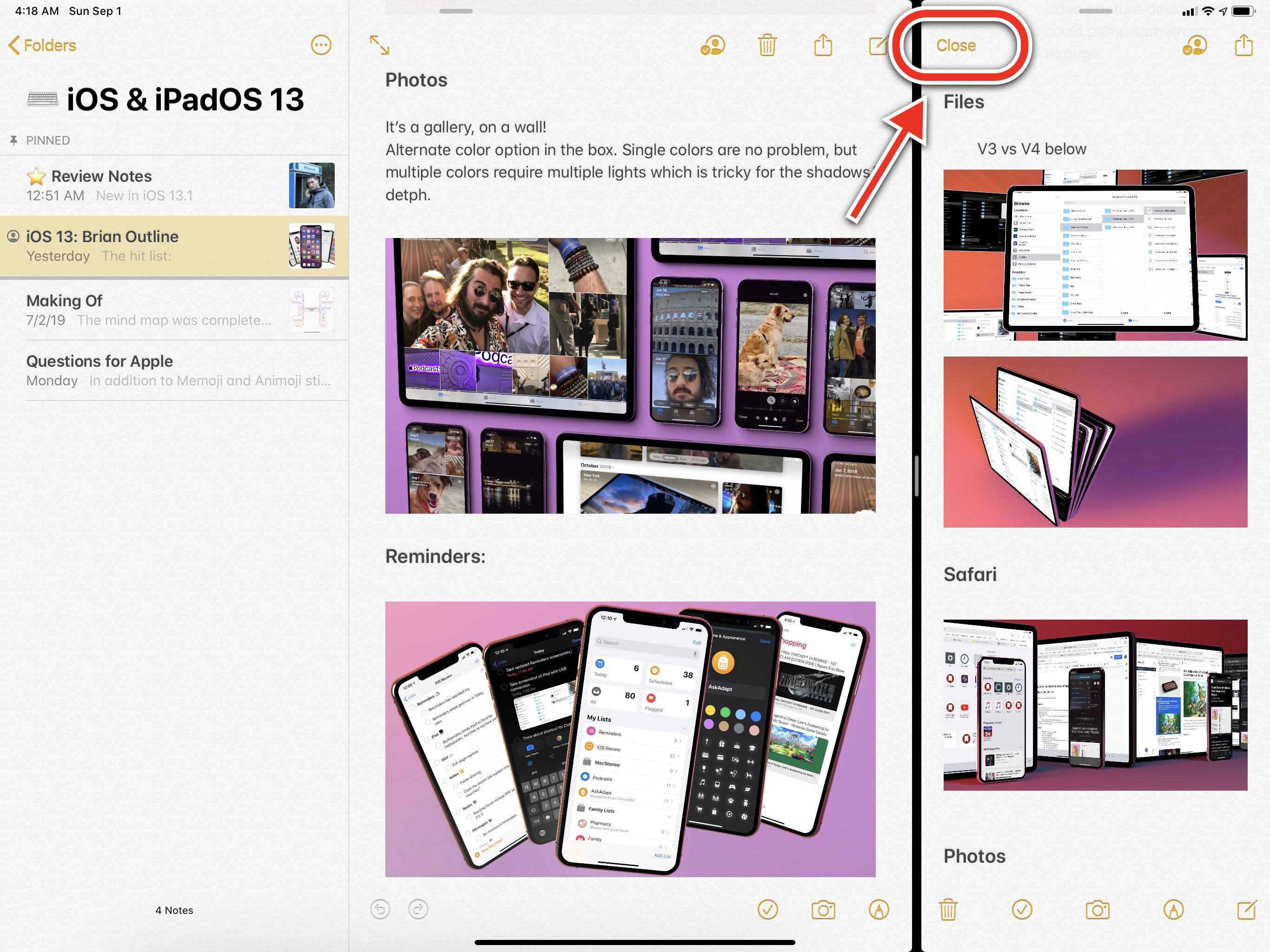Viewport: 1270px width, 952px height.
Task: Tap the Photos heading in main note
Action: click(416, 80)
